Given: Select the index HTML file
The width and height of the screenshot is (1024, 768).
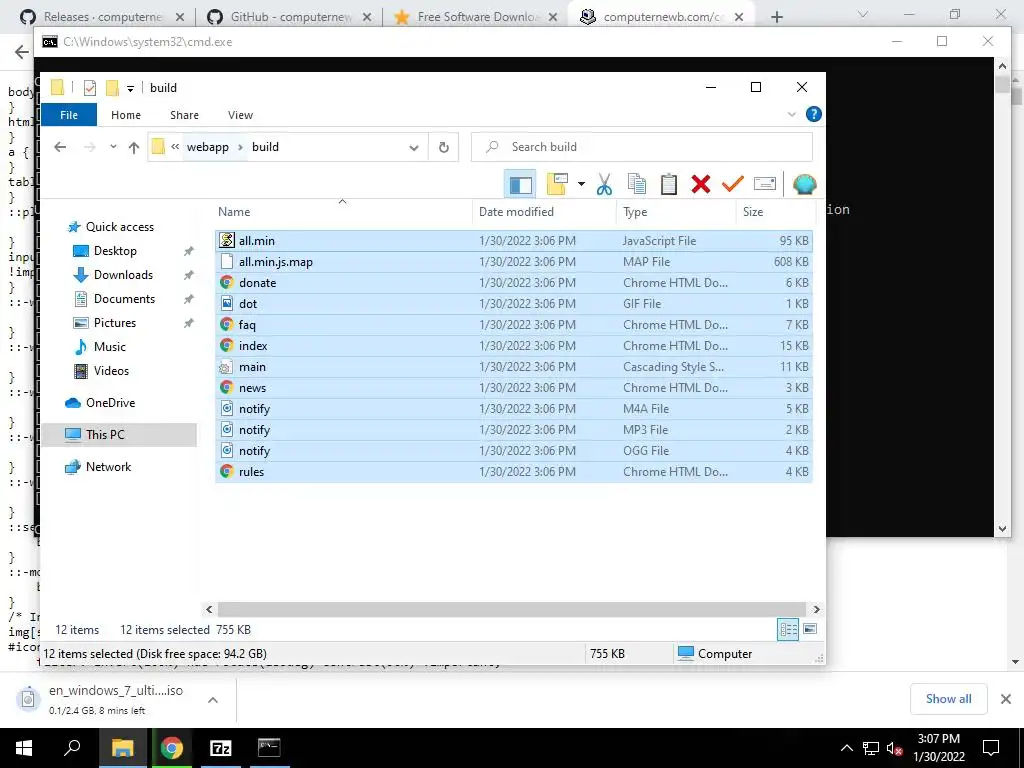Looking at the screenshot, I should tap(513, 346).
